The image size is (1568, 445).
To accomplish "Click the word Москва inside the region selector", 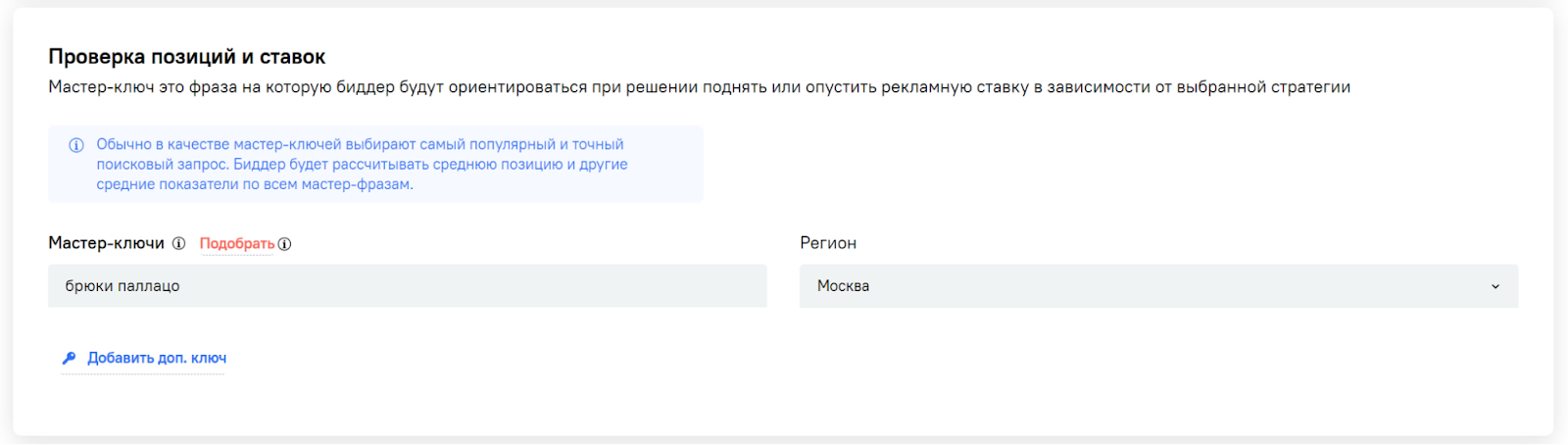I will [843, 286].
